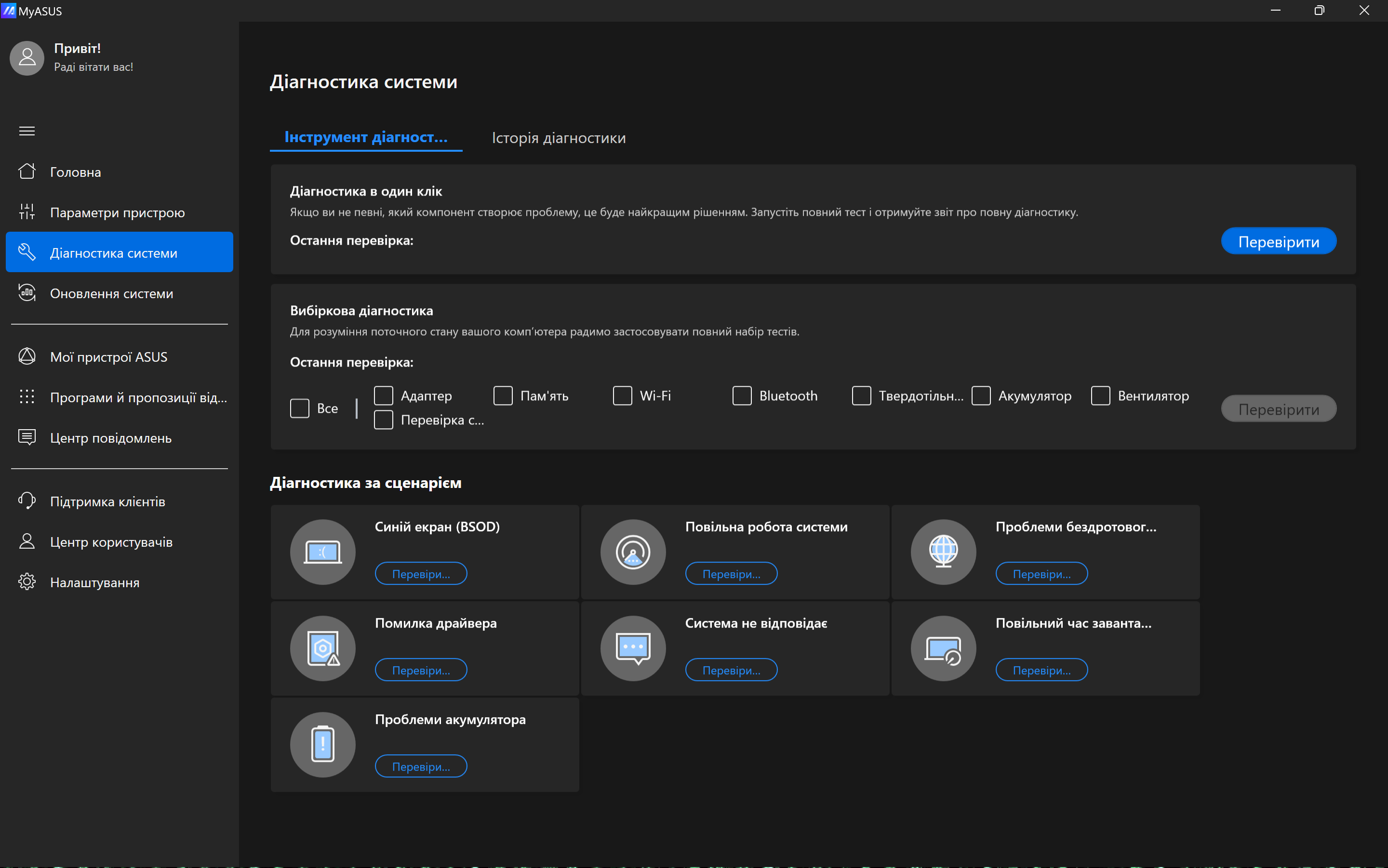Enable the Wi-Fi diagnostic checkbox

623,395
